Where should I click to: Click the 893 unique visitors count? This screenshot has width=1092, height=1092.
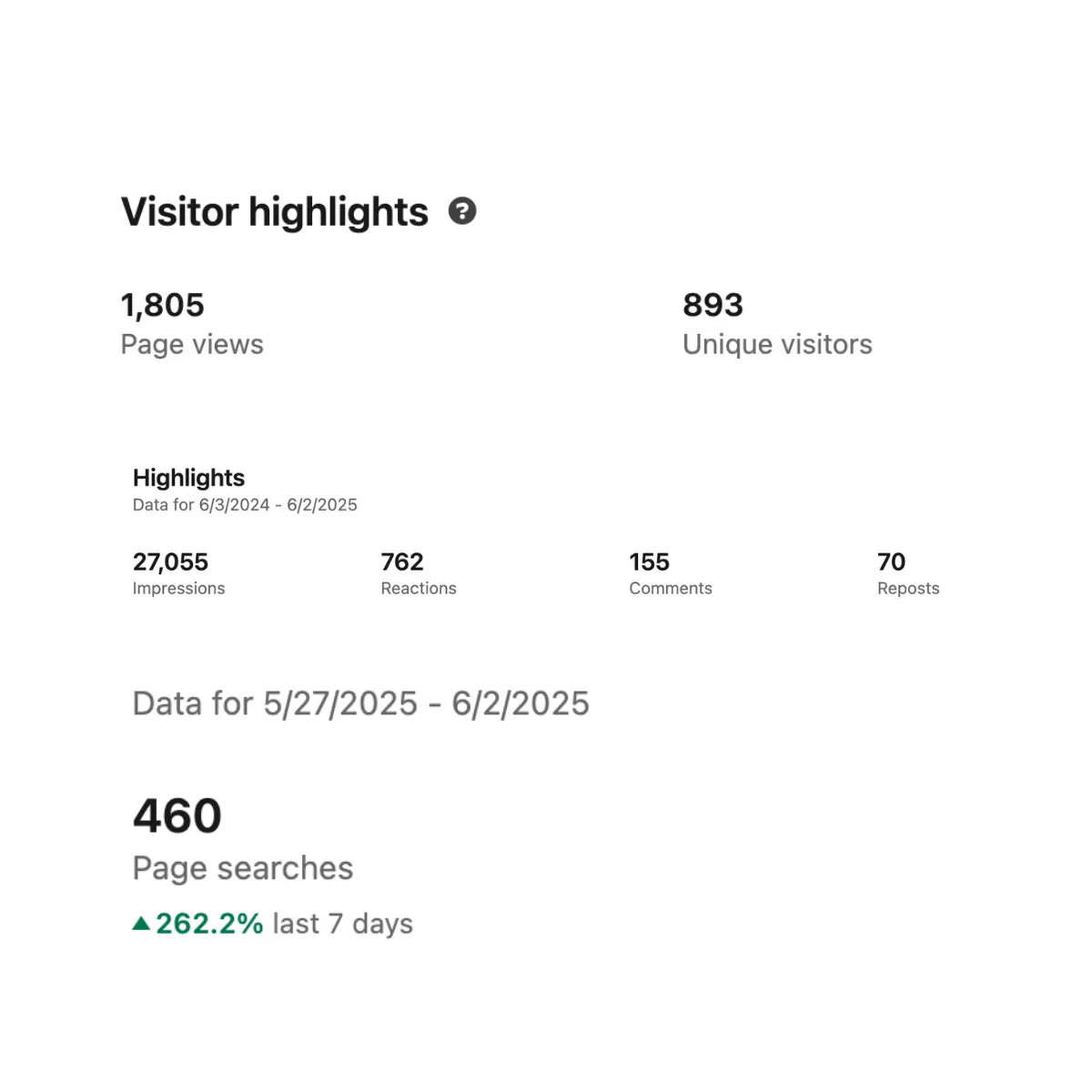point(713,305)
